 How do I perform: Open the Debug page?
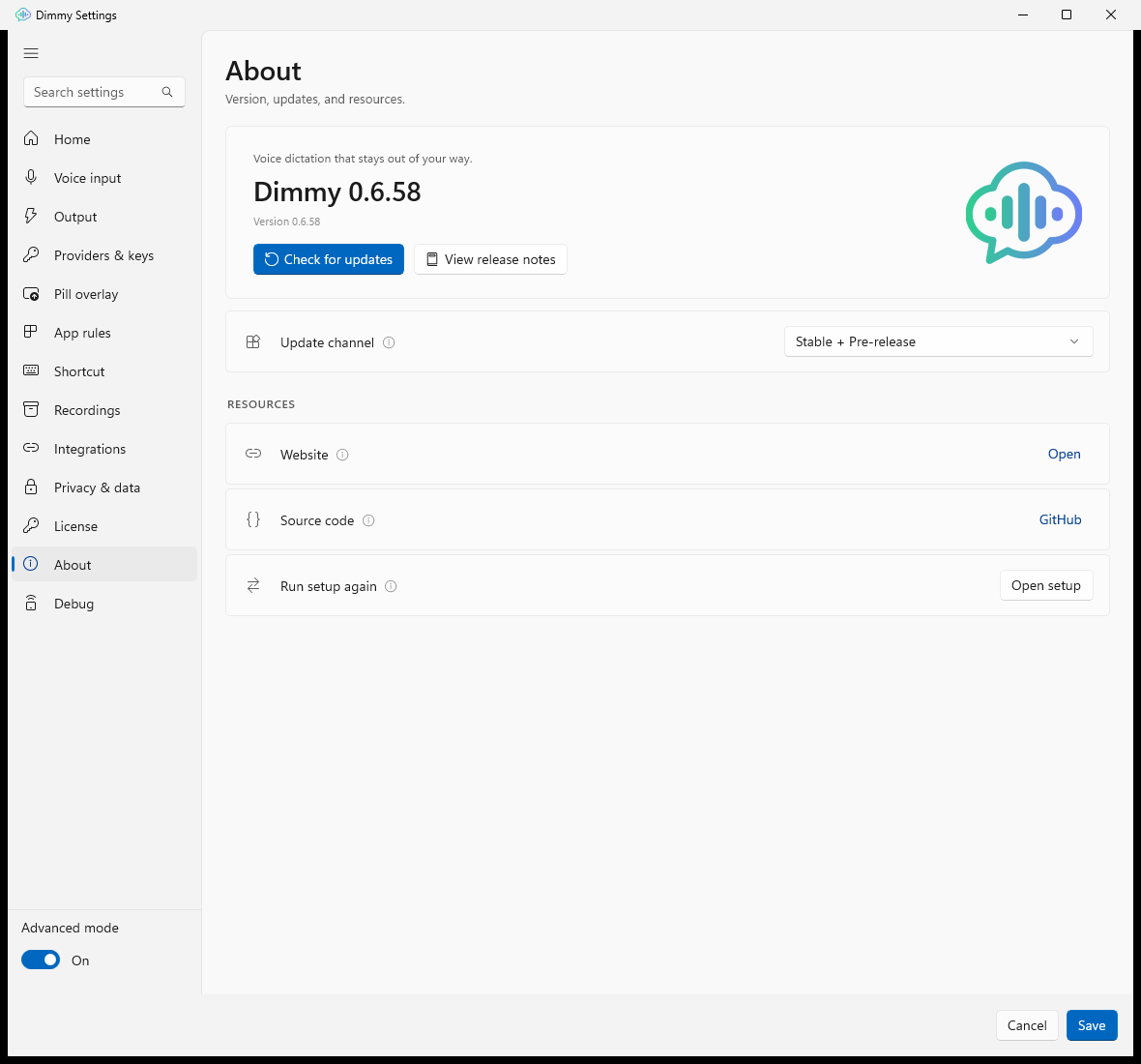point(104,604)
